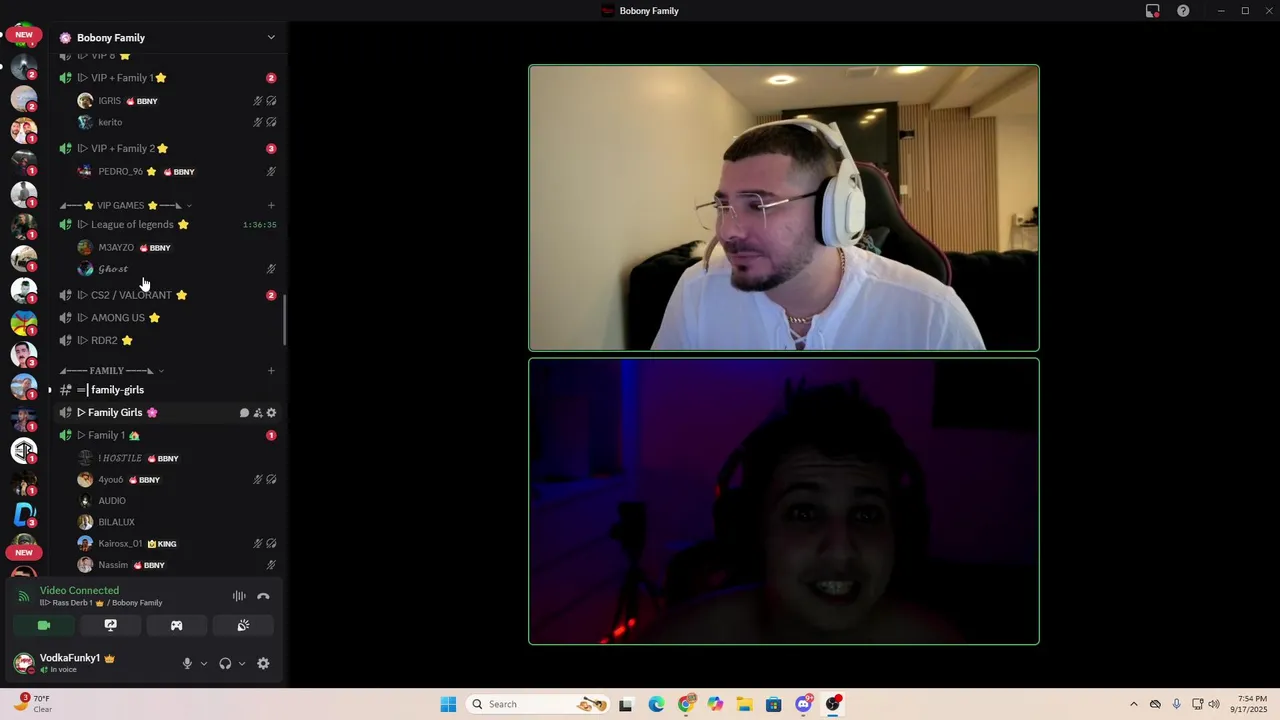The width and height of the screenshot is (1280, 720).
Task: Edit Family Girls channel settings gear
Action: tap(271, 413)
